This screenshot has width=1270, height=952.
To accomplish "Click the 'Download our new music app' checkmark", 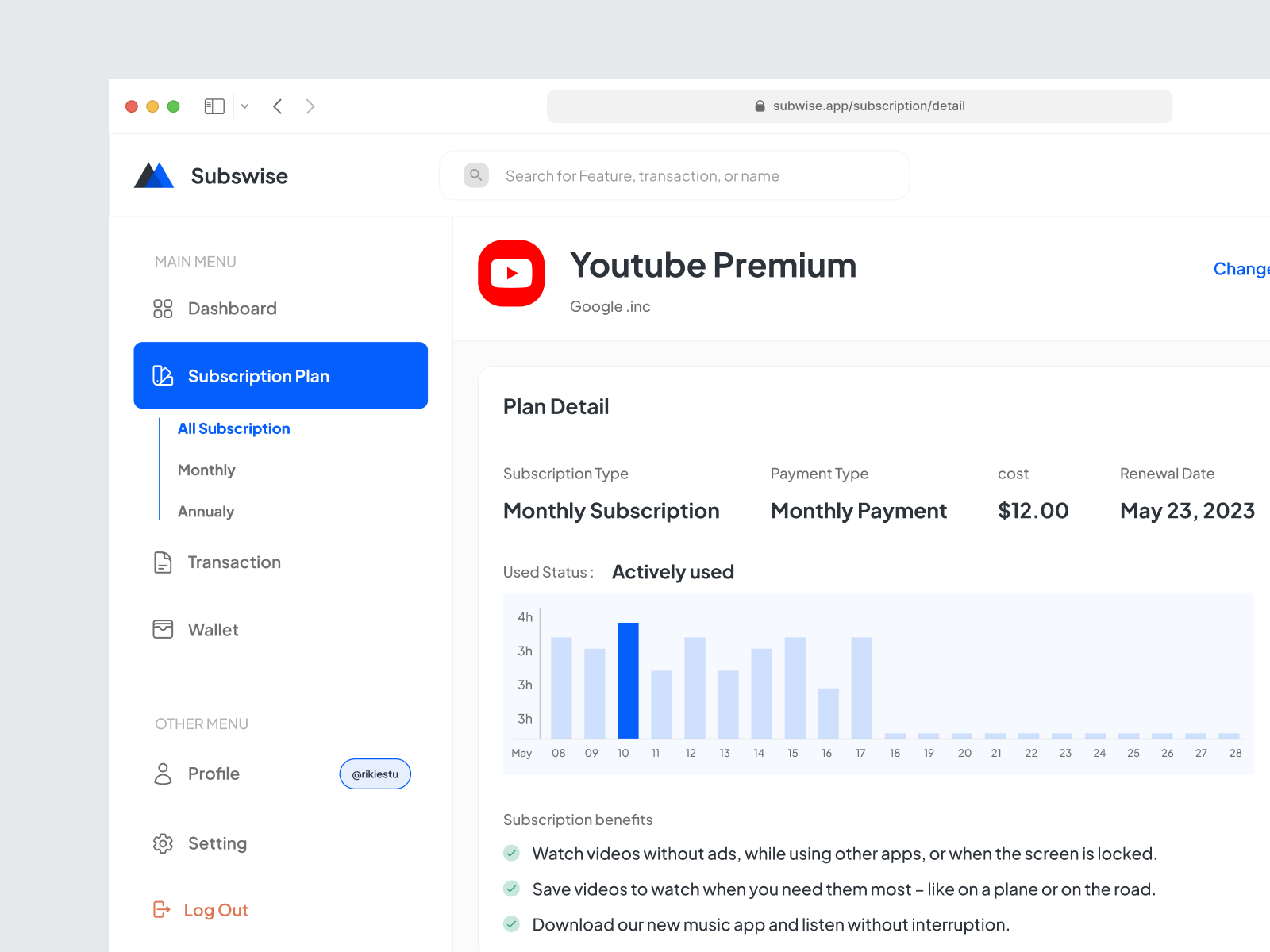I will coord(512,924).
